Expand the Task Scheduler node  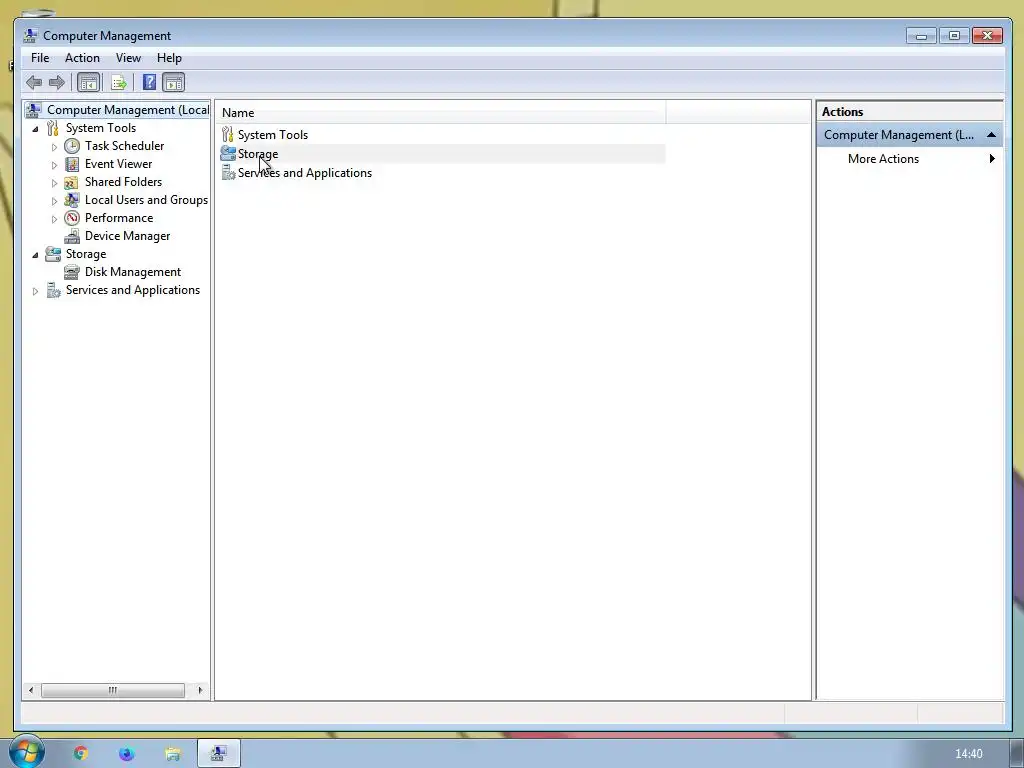tap(54, 147)
